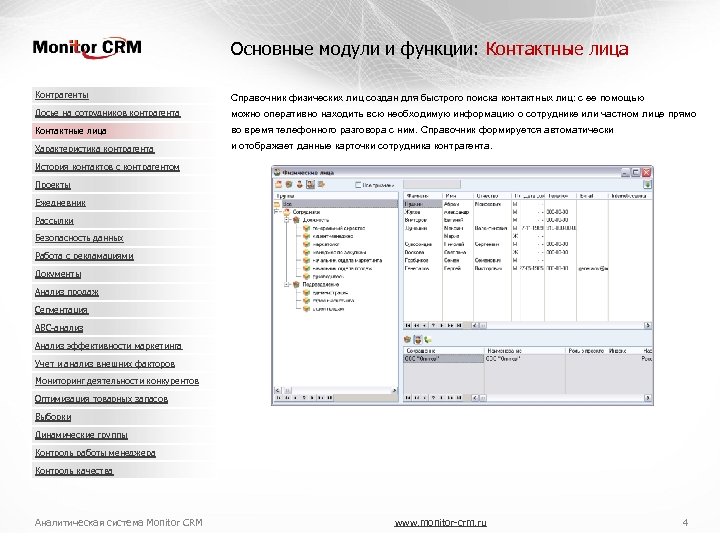Click Наименование column header in lower grid
The width and height of the screenshot is (720, 540).
[x=525, y=351]
